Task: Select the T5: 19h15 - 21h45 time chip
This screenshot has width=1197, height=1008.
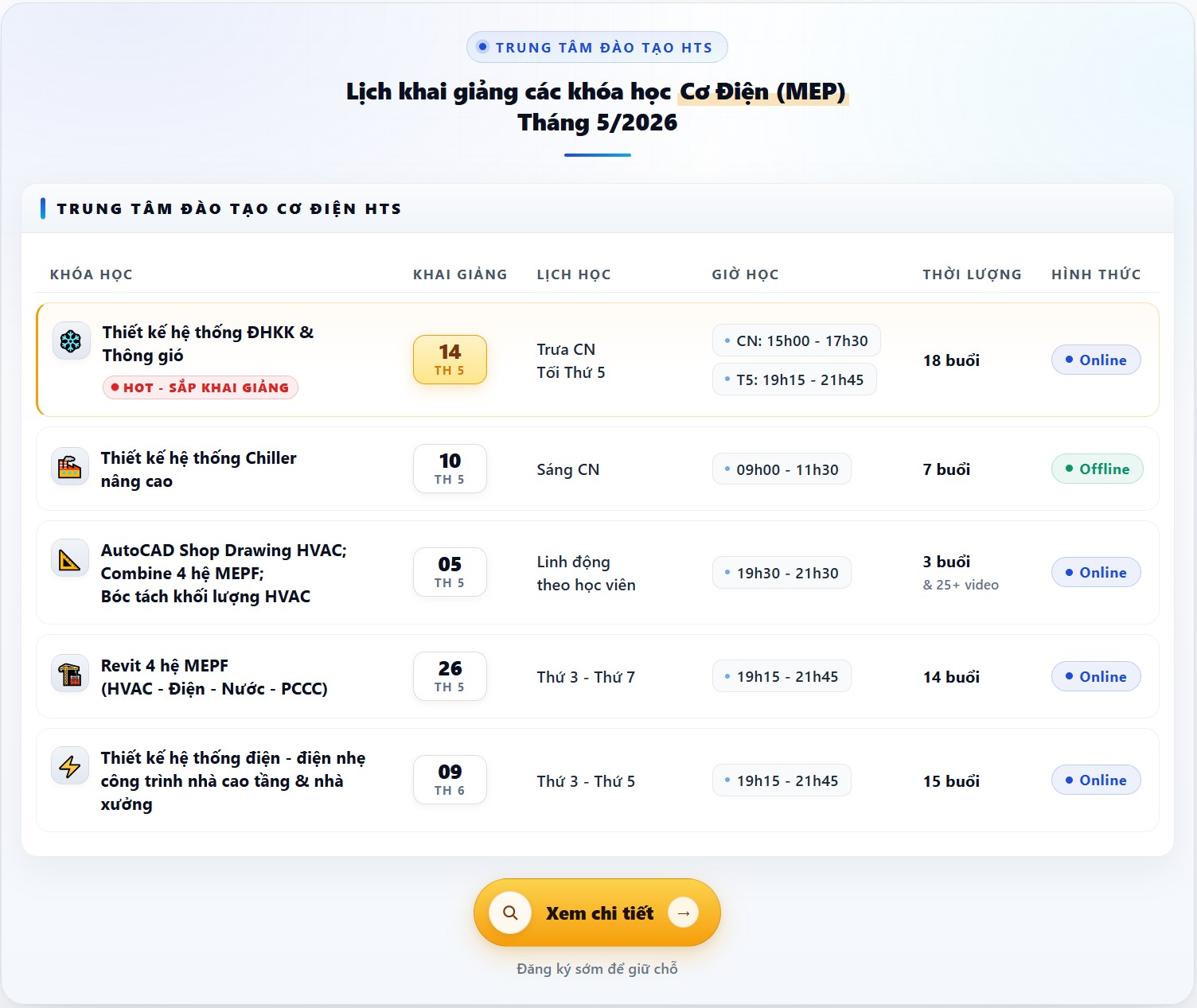Action: [793, 379]
